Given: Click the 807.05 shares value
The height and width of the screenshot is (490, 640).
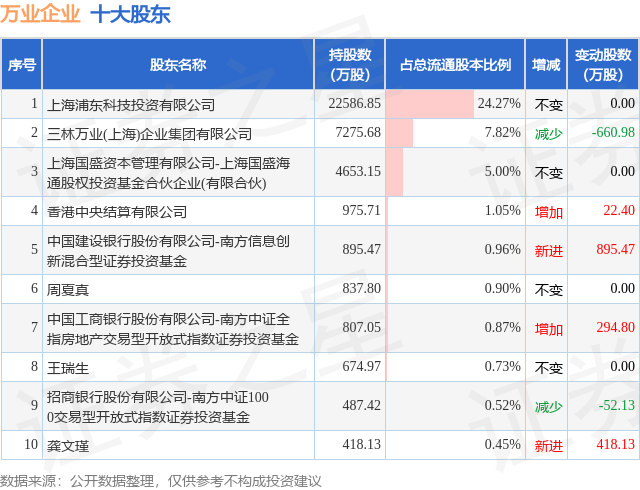Looking at the screenshot, I should pyautogui.click(x=361, y=327).
